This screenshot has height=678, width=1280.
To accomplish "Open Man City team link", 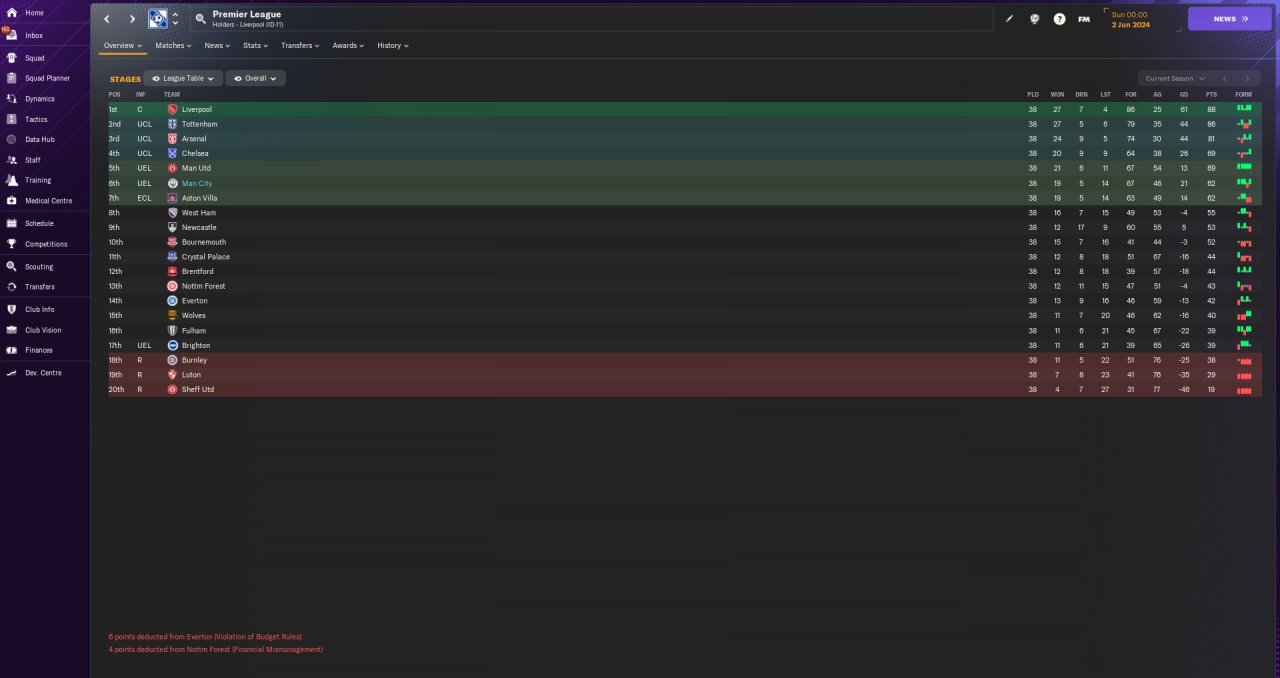I will click(x=197, y=183).
